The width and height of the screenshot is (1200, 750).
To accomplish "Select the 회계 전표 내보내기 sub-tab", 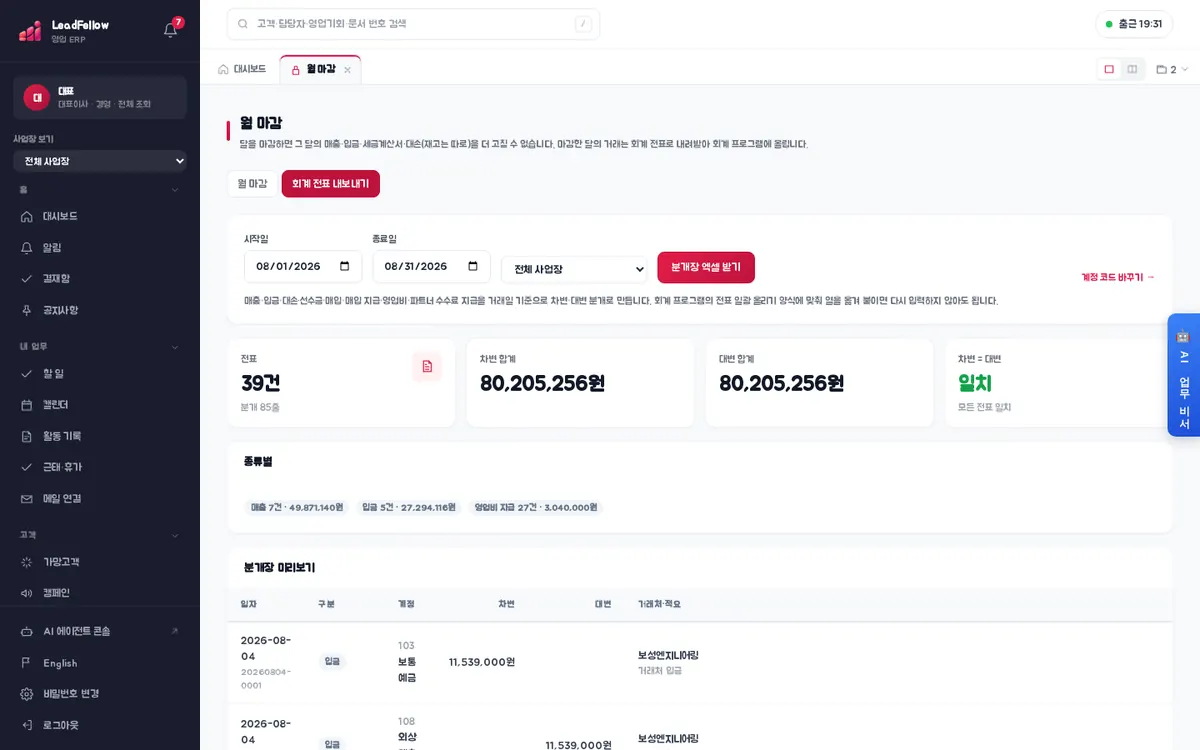I will [x=331, y=184].
